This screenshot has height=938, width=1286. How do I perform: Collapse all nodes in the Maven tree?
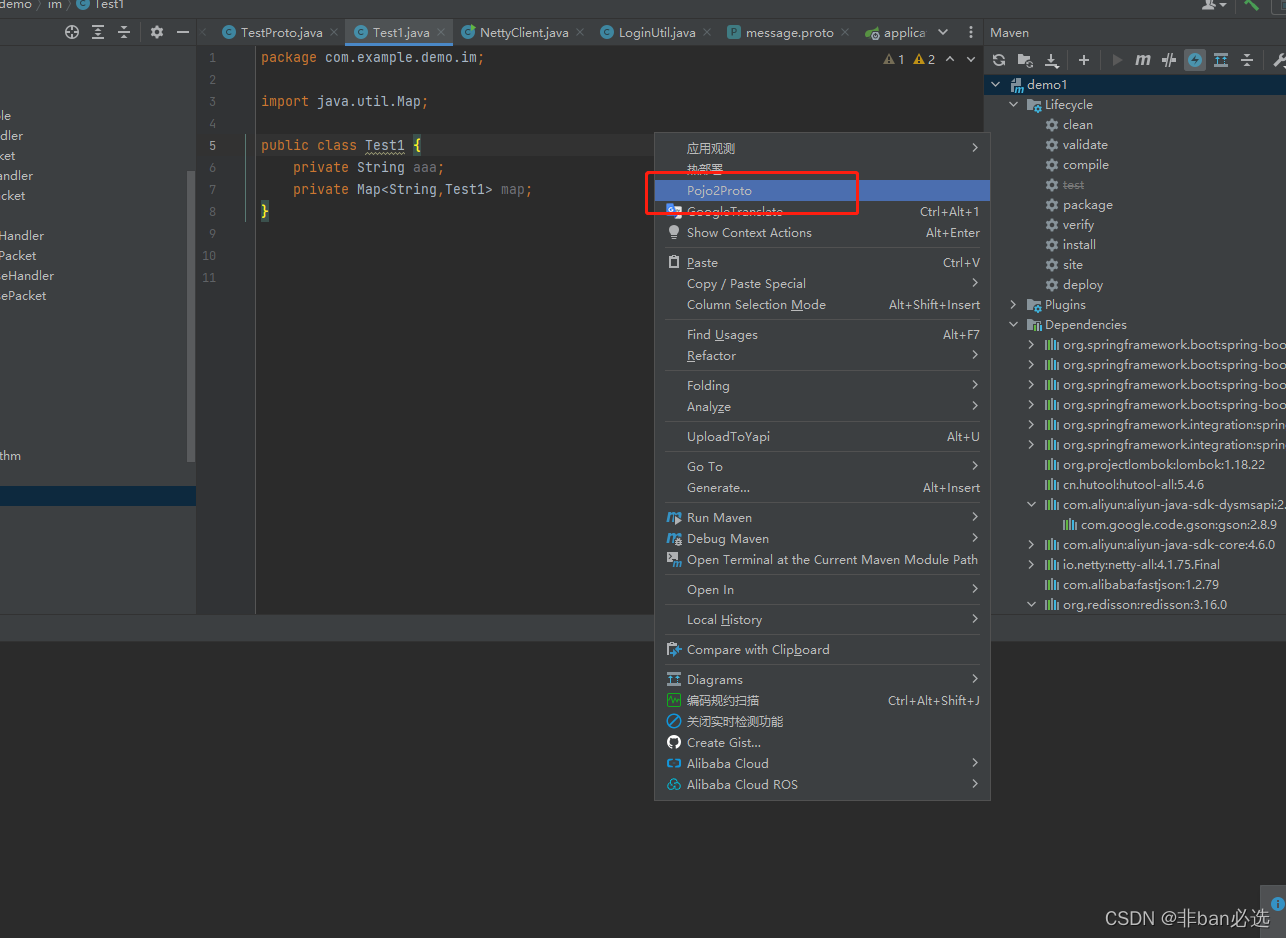click(x=1247, y=59)
